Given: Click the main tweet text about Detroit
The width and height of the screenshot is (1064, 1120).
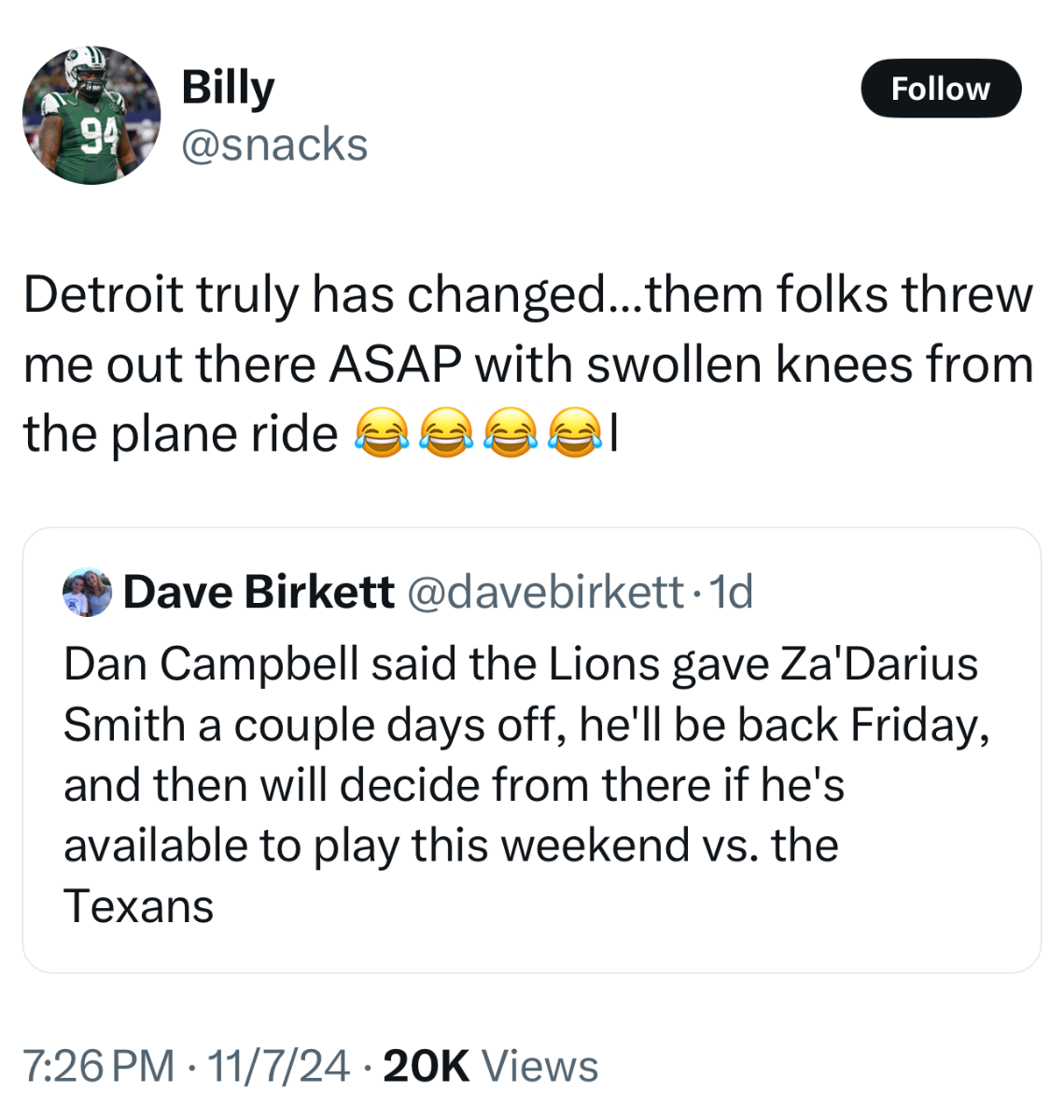Looking at the screenshot, I should pyautogui.click(x=527, y=364).
